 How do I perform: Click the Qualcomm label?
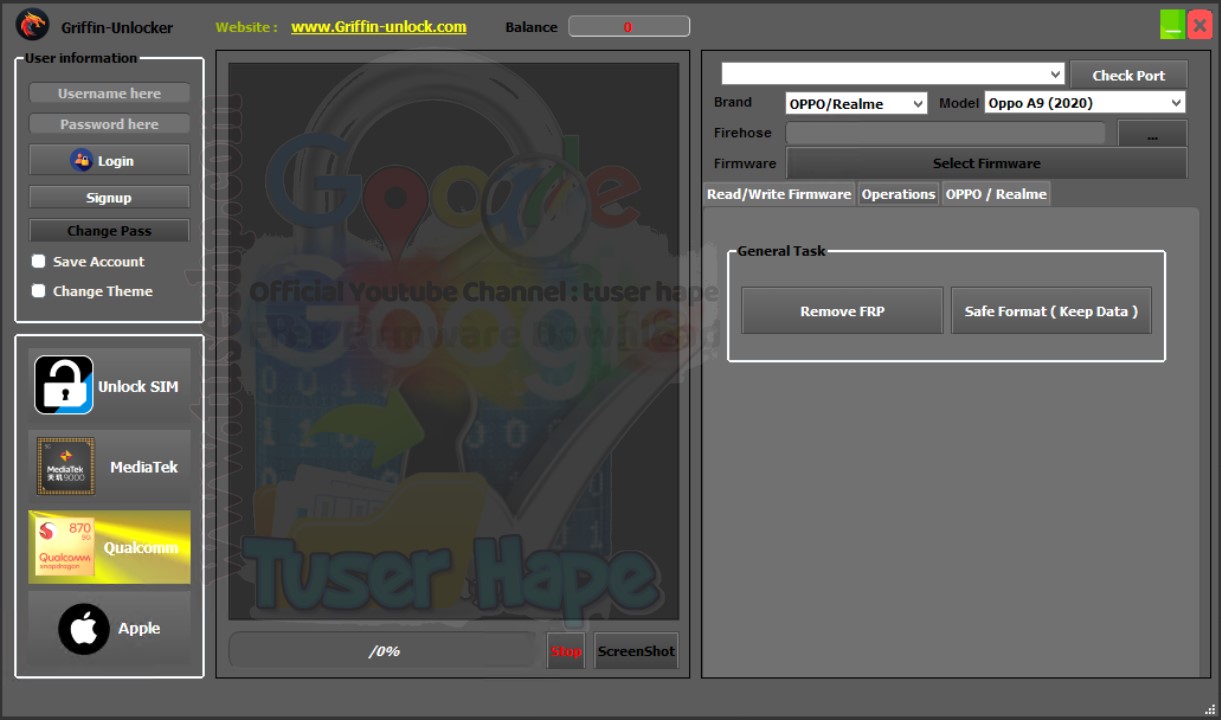[x=141, y=548]
